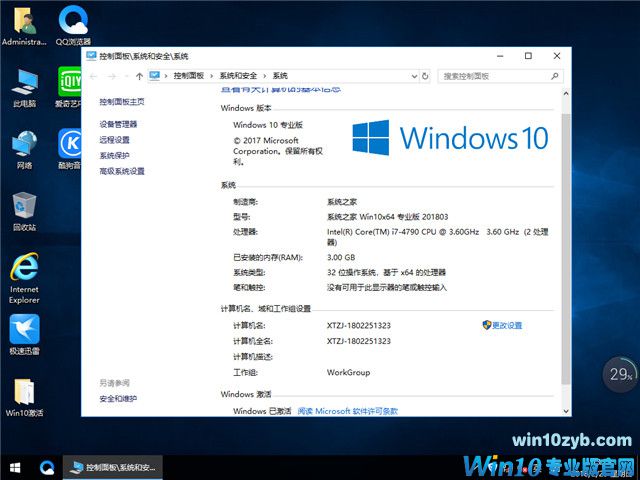
Task: Click the vertical scrollbar thumb
Action: click(x=566, y=249)
